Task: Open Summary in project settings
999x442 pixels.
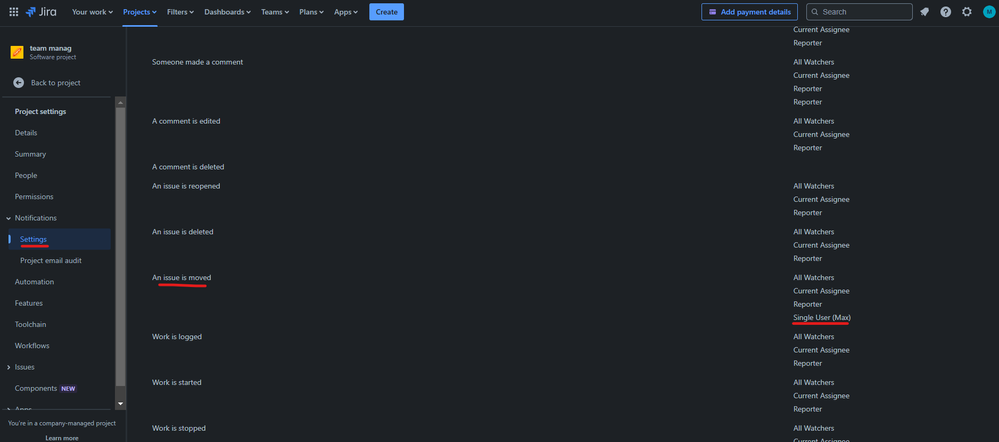Action: (x=31, y=154)
